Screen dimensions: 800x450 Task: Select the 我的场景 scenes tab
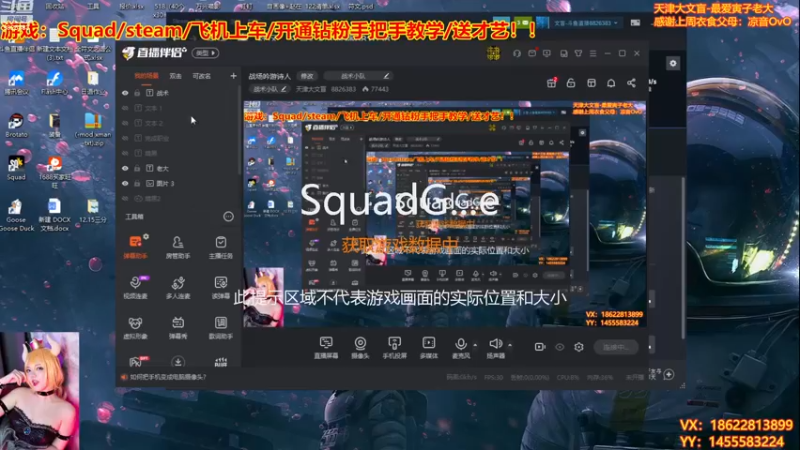[x=146, y=76]
